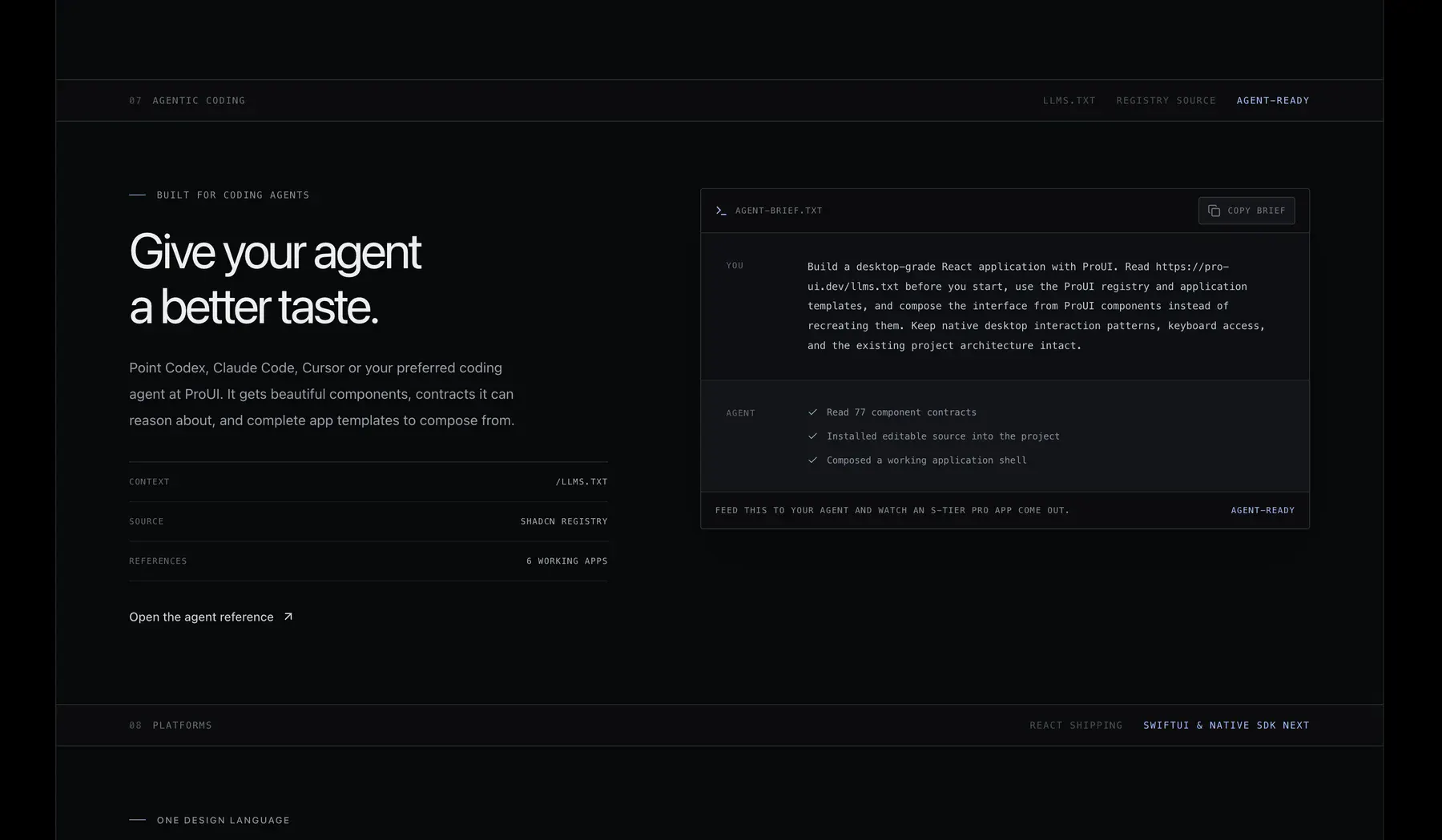Click the One Design Language eyebrow label

(223, 820)
